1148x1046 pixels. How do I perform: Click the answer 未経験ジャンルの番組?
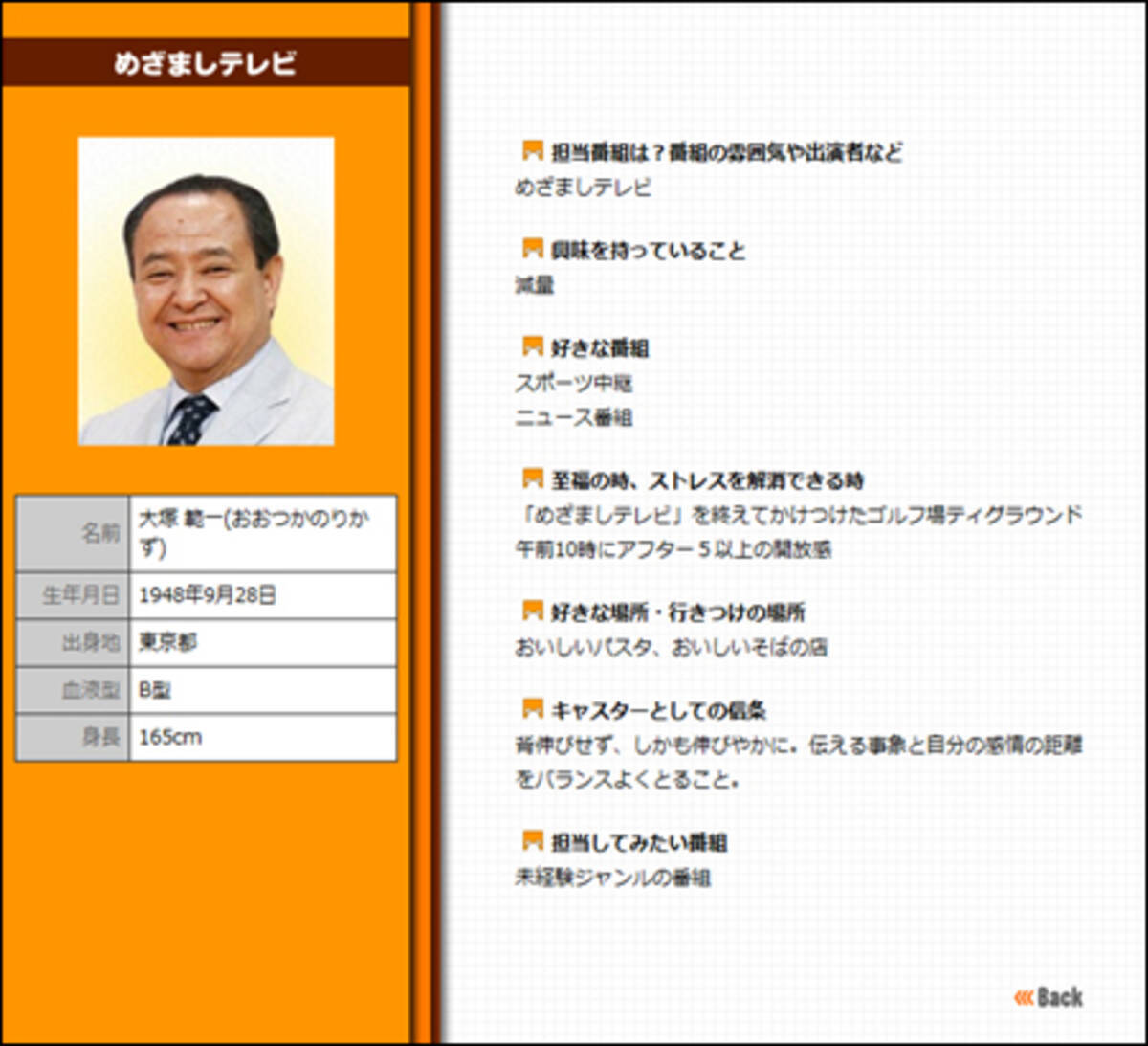613,878
